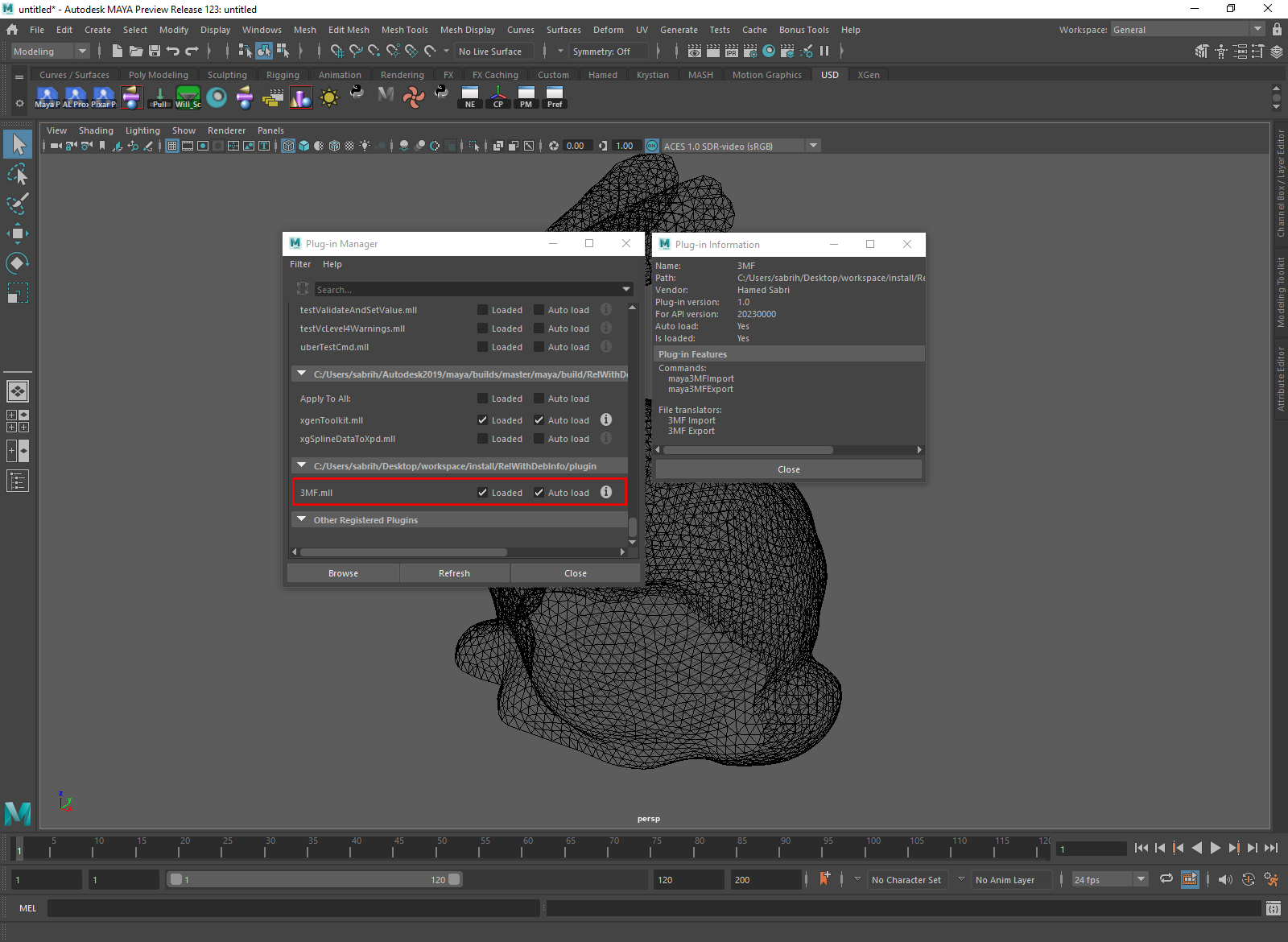Switch to the Rigging shelf tab

[x=283, y=75]
